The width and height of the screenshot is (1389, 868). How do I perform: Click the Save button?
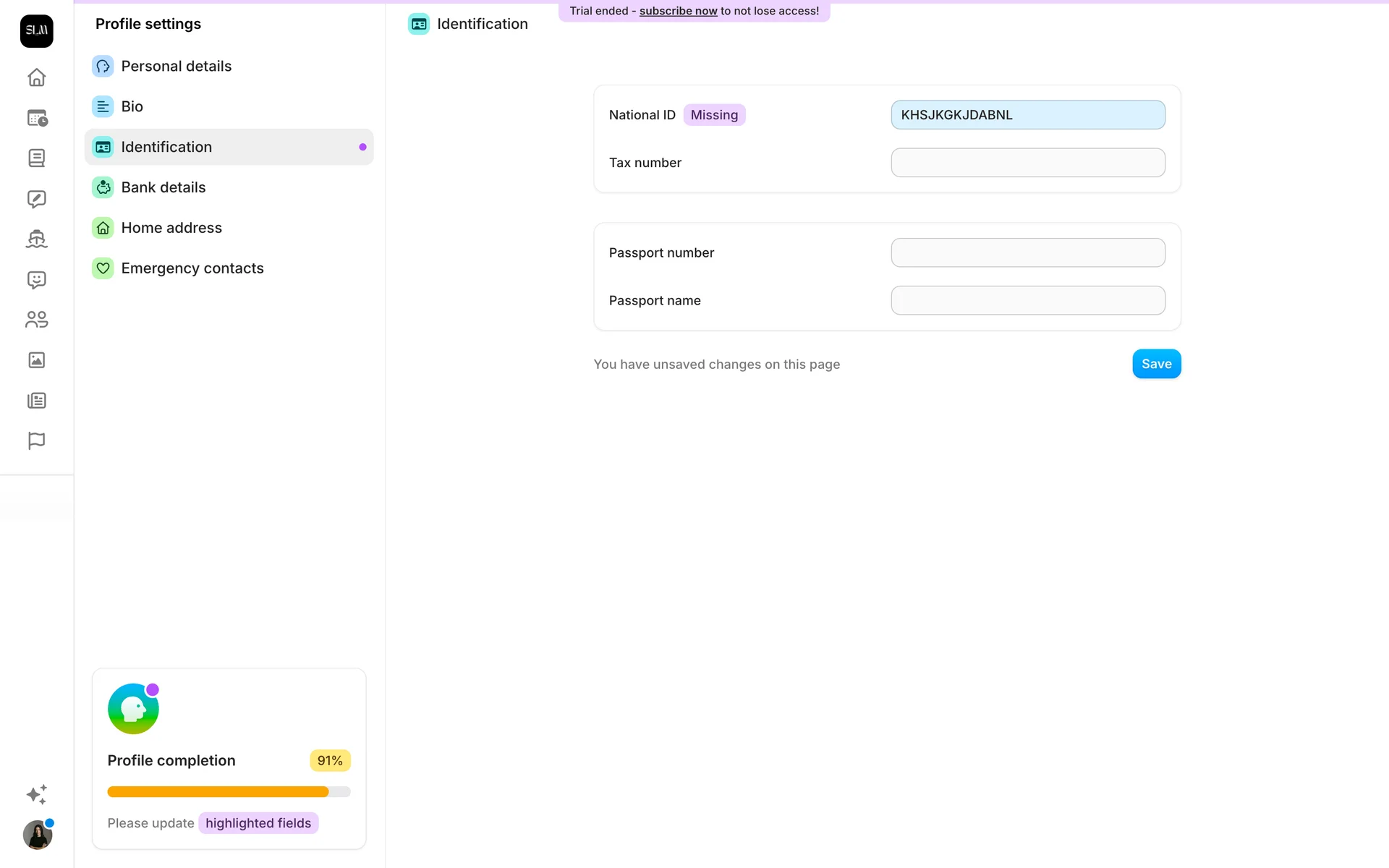pos(1156,364)
